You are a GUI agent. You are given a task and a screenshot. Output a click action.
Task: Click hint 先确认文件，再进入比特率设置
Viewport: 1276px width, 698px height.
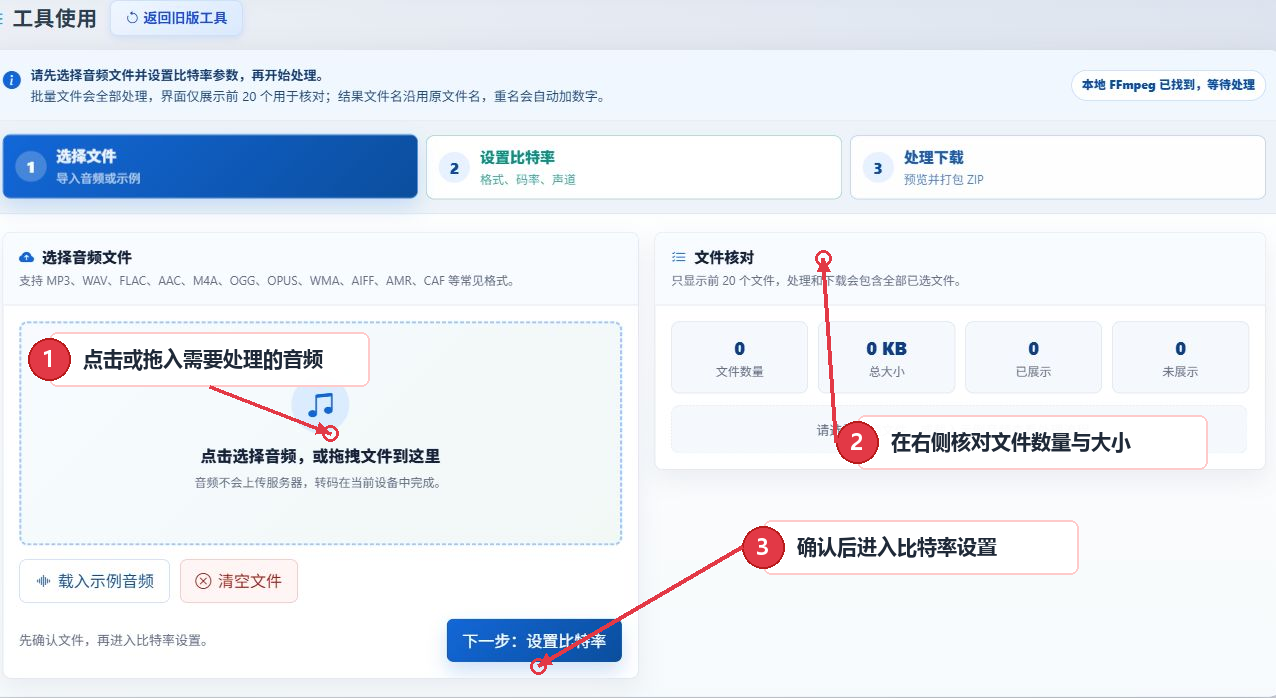(x=114, y=640)
